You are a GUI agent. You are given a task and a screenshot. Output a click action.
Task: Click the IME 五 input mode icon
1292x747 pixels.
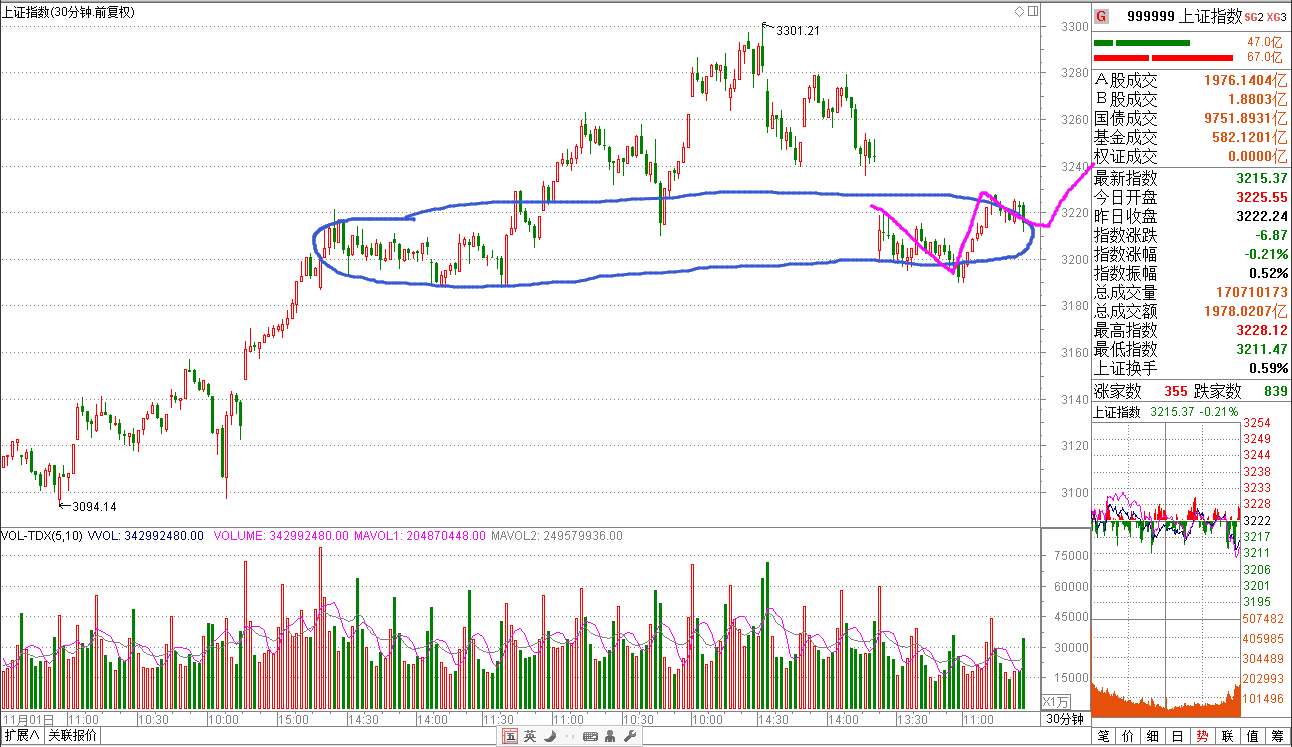tap(510, 737)
